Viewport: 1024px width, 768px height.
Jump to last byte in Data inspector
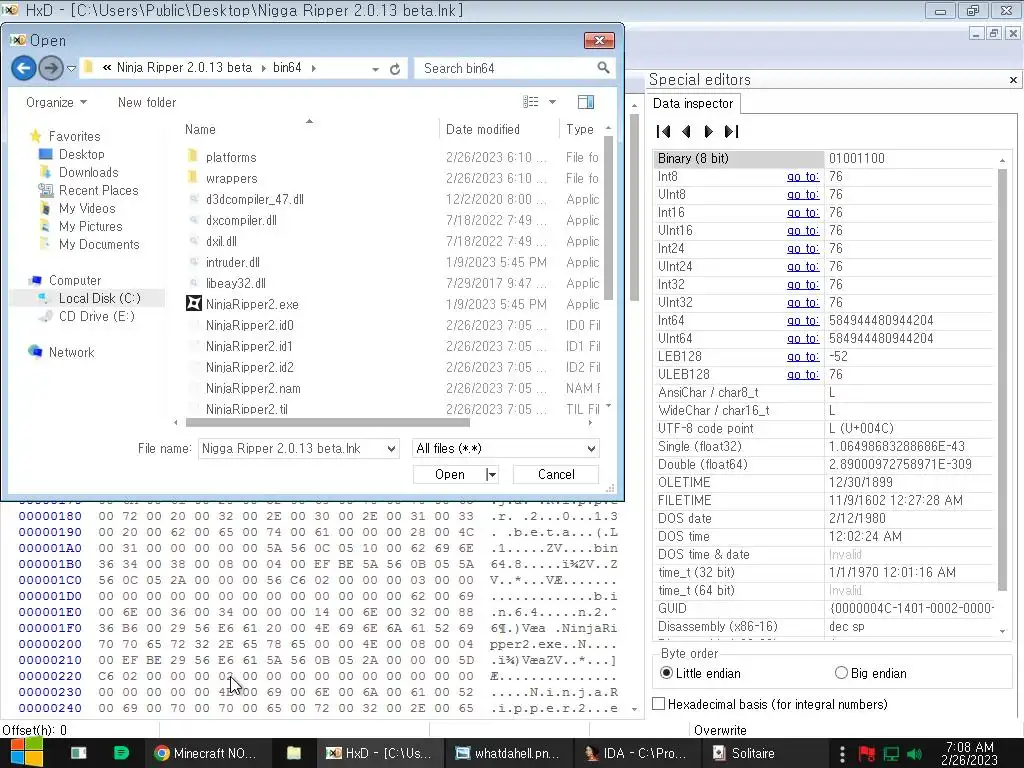[x=731, y=131]
